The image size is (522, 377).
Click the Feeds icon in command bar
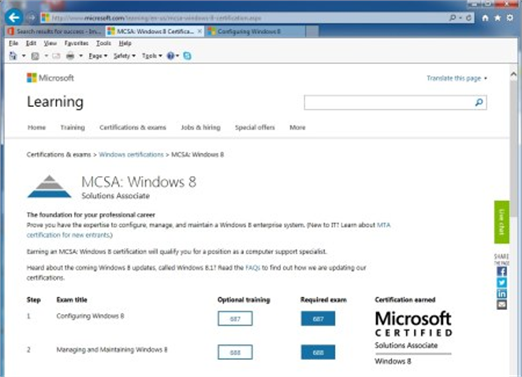click(35, 56)
